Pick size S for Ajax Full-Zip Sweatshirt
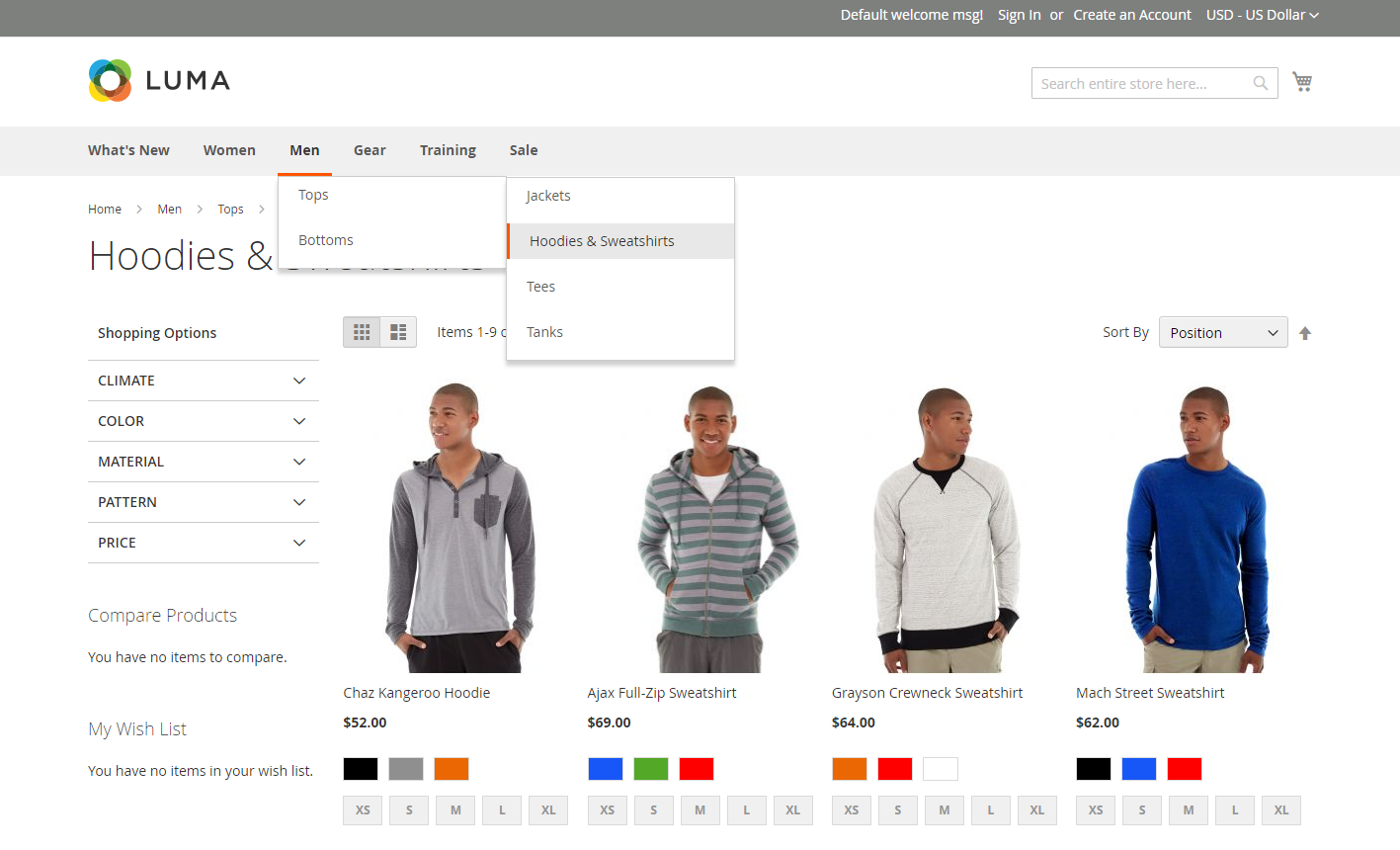This screenshot has width=1400, height=850. pyautogui.click(x=653, y=810)
